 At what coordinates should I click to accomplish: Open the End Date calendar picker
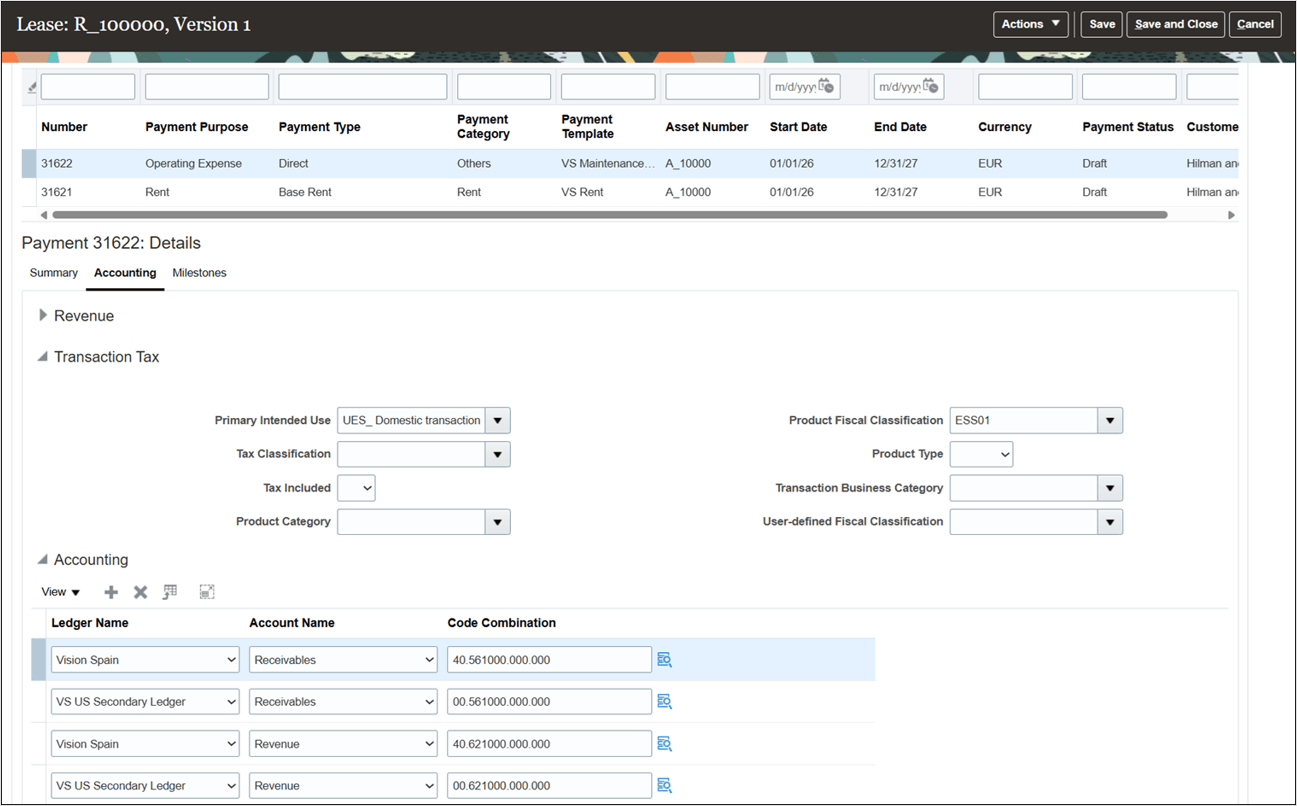click(x=930, y=86)
